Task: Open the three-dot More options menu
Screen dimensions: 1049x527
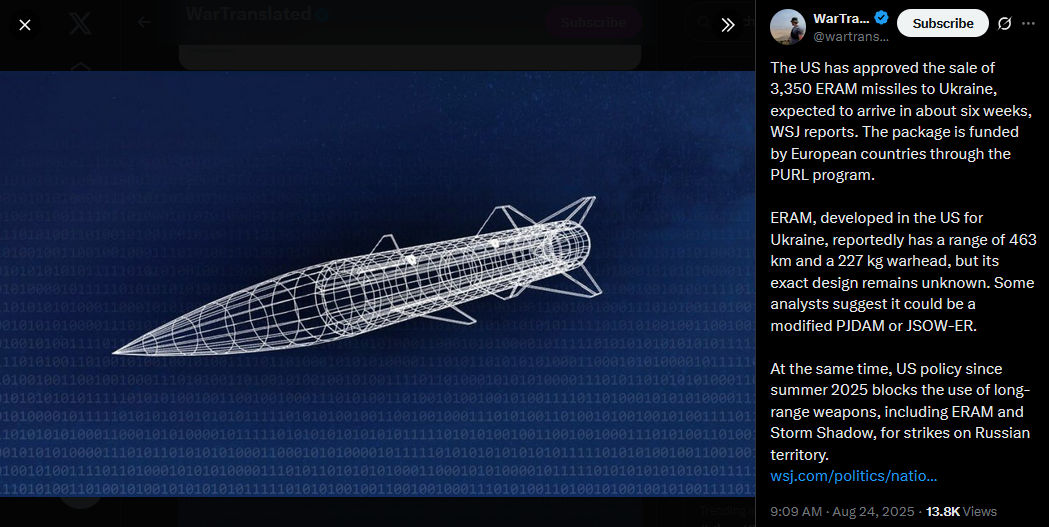Action: 1028,23
